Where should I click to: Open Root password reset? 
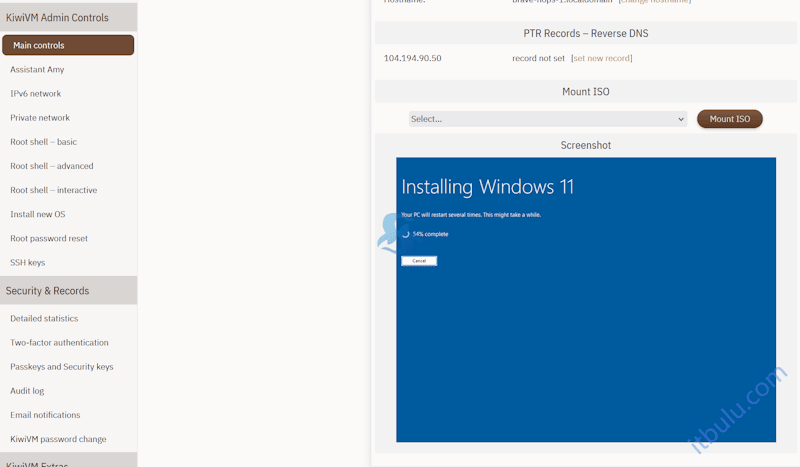pos(49,238)
